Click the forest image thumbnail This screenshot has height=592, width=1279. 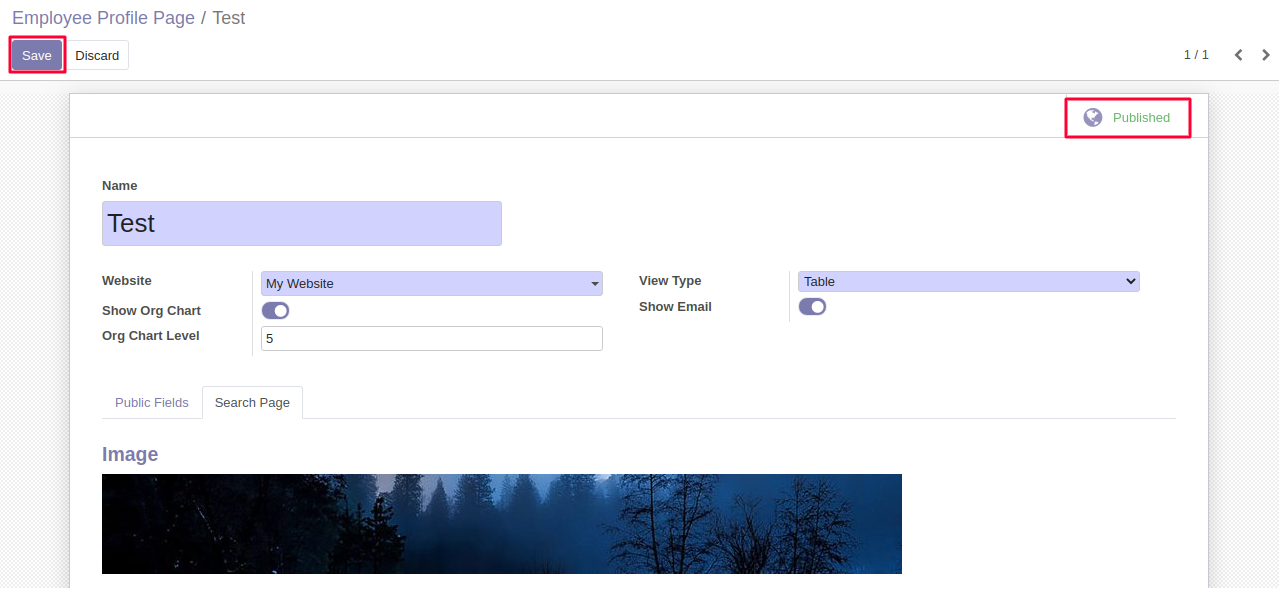tap(501, 524)
